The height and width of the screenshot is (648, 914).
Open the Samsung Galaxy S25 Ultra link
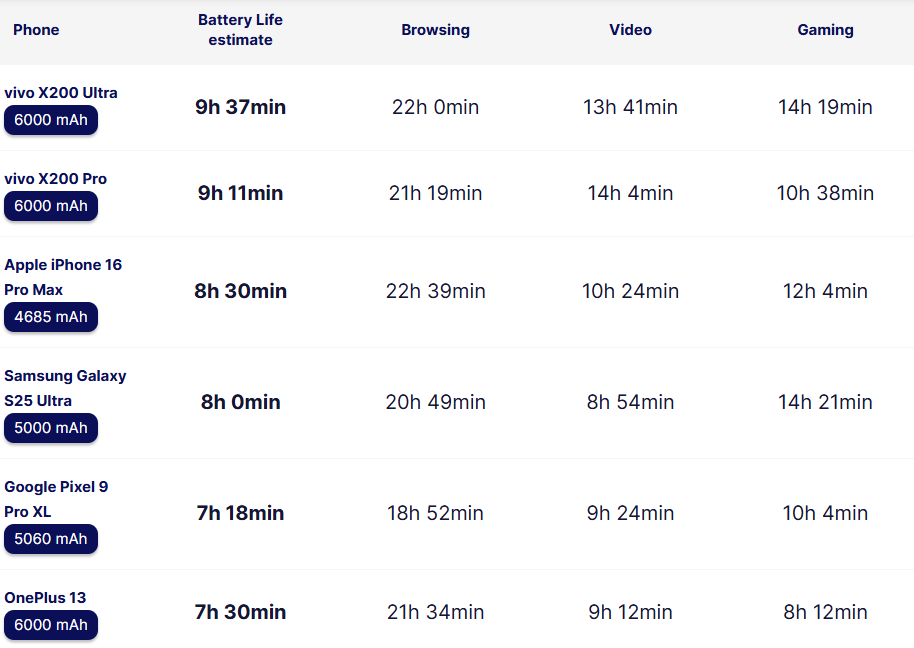(x=65, y=388)
